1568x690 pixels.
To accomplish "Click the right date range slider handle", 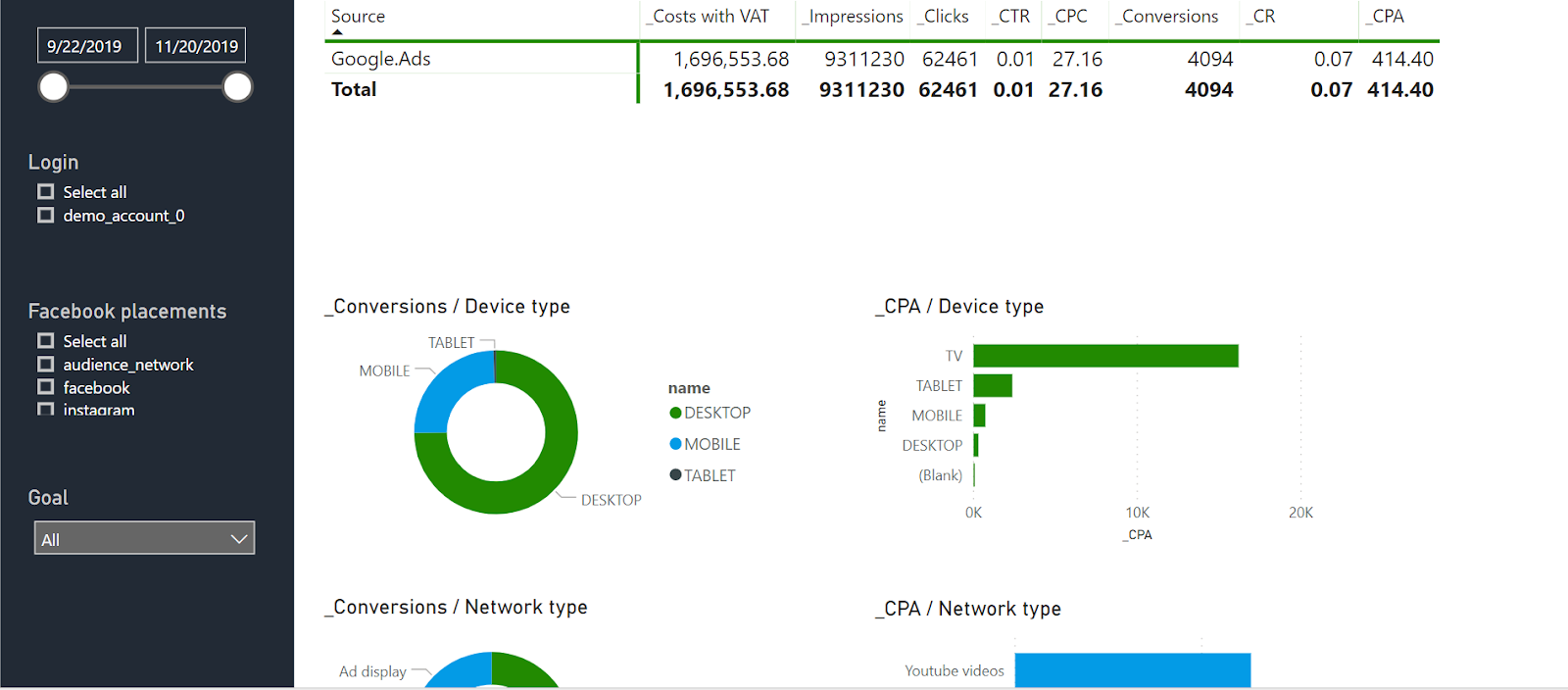I will click(237, 87).
